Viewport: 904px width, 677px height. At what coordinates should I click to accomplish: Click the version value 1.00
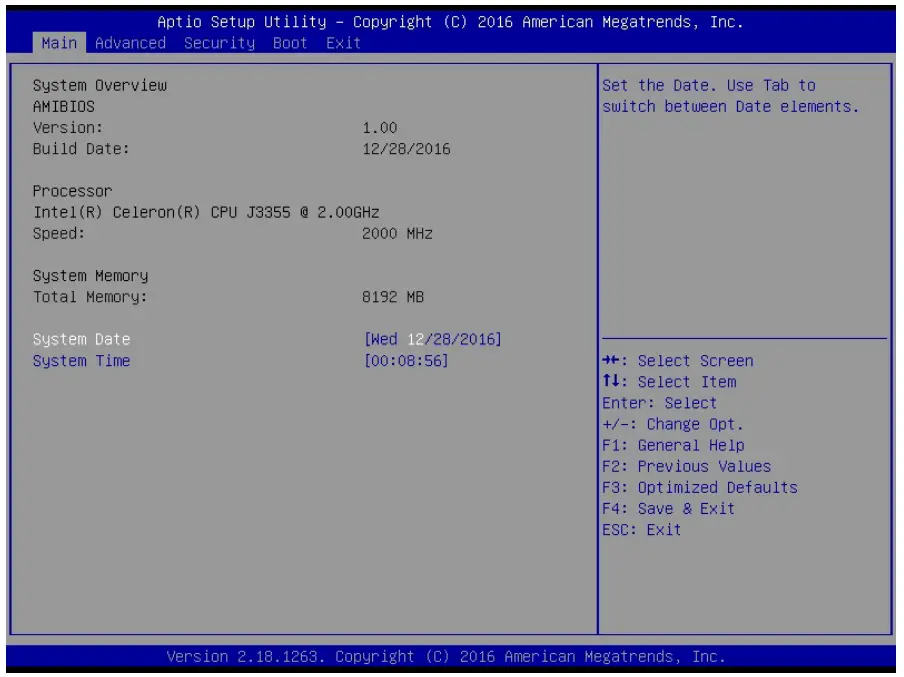pos(380,127)
